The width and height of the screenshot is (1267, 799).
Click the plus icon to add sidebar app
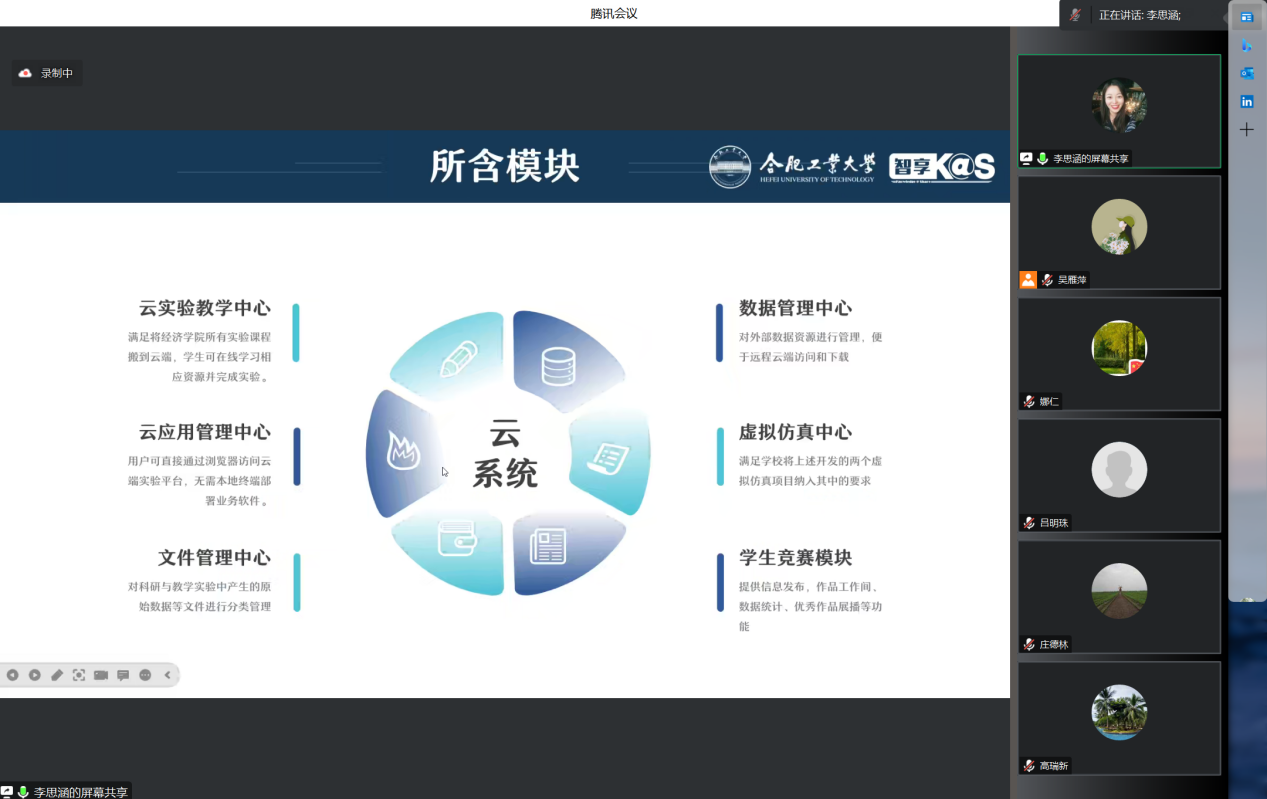click(1246, 130)
